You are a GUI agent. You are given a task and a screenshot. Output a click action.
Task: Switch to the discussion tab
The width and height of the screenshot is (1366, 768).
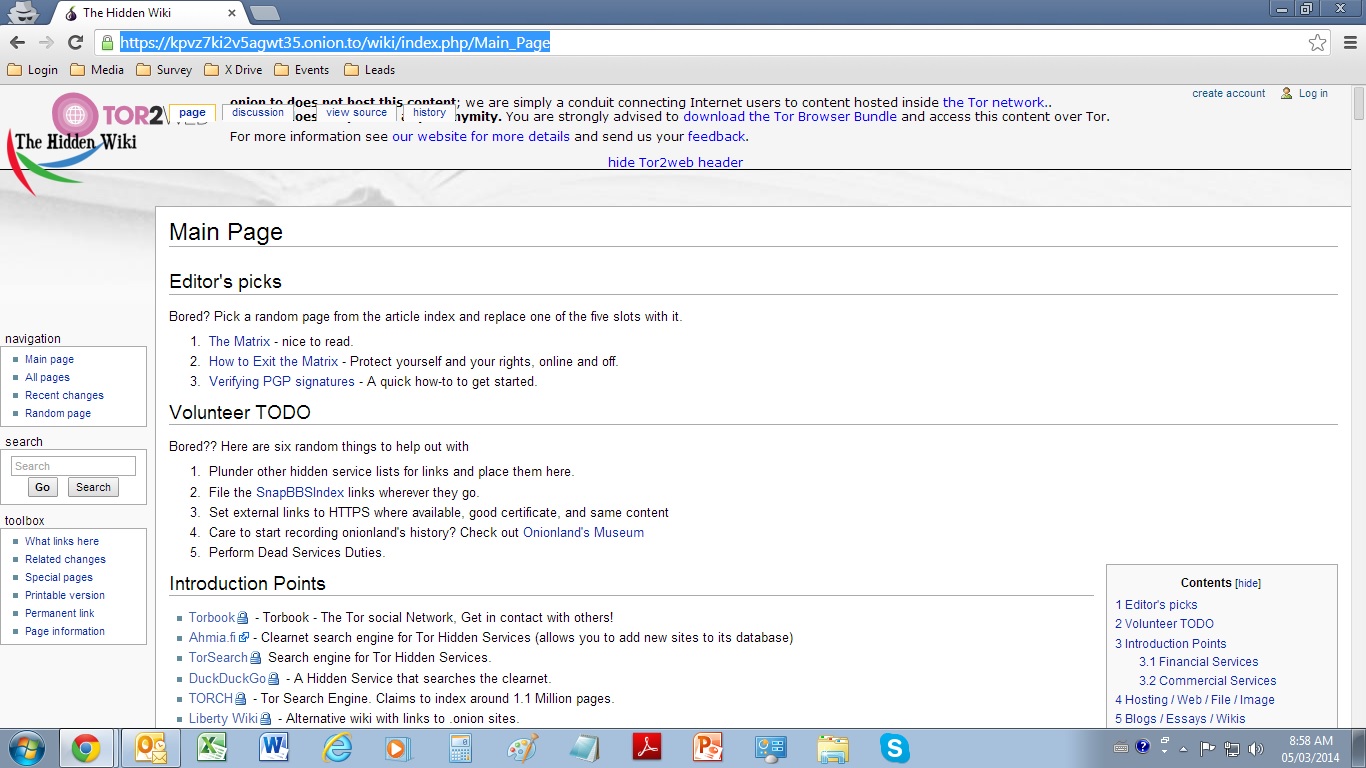[258, 113]
